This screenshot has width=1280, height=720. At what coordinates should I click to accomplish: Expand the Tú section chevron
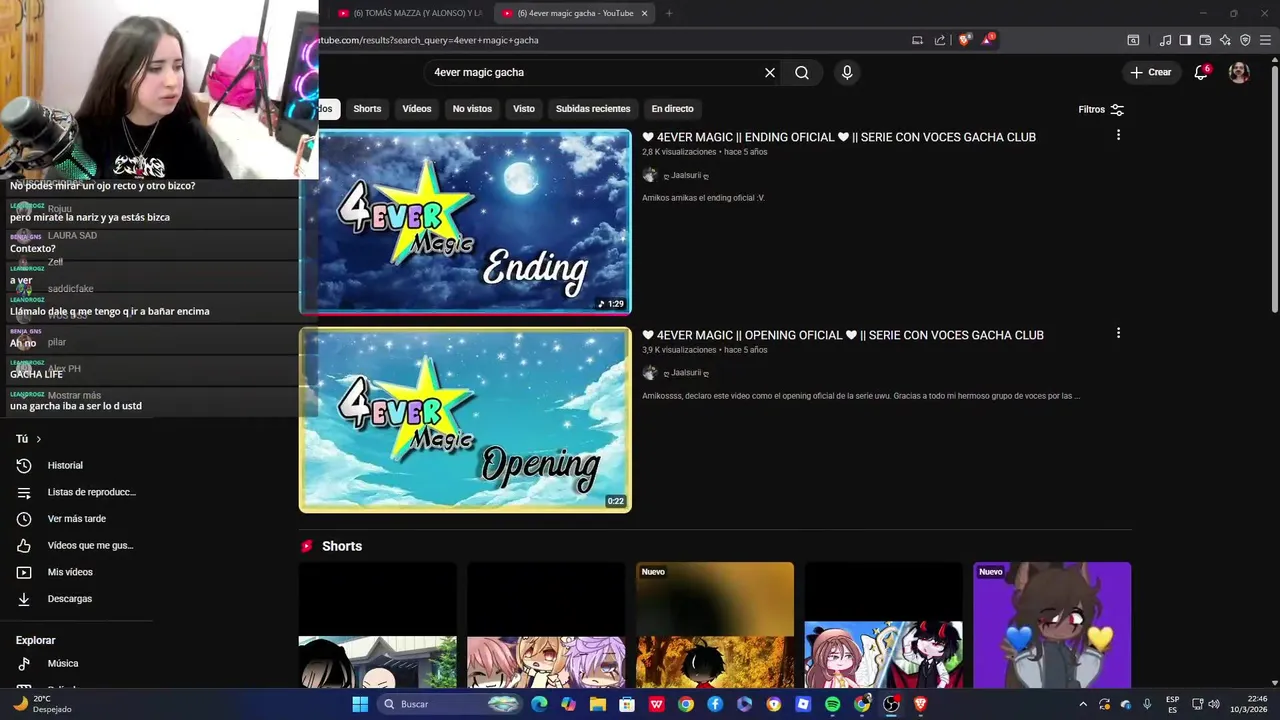(x=39, y=439)
